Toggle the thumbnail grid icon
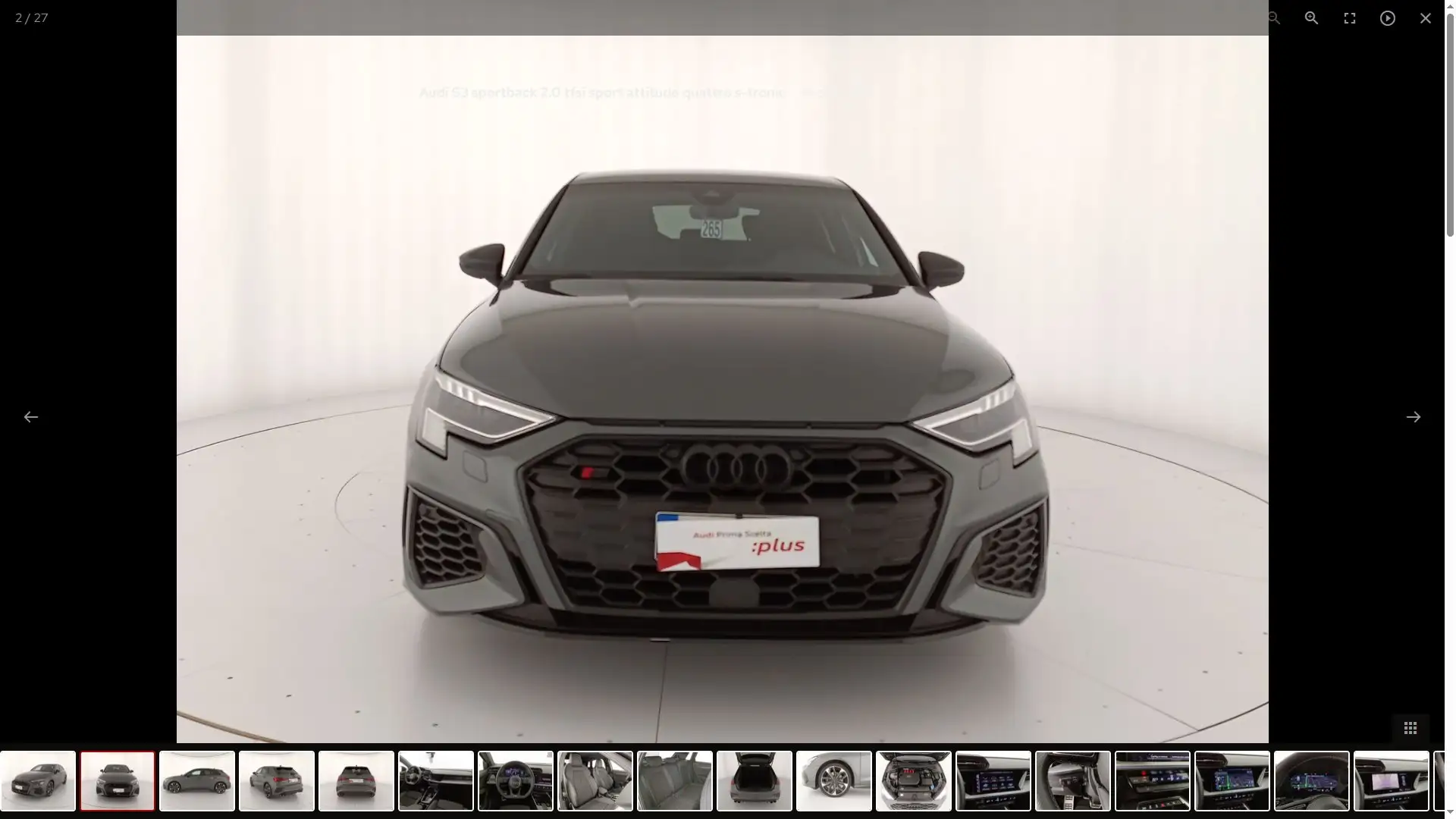Viewport: 1456px width, 819px height. [x=1410, y=729]
